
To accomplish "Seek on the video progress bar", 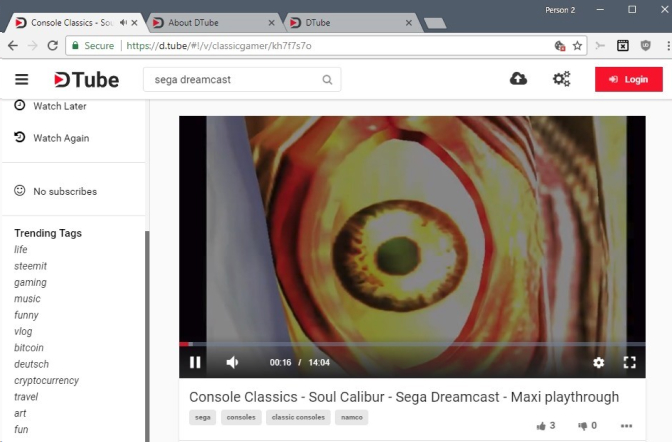I will click(412, 344).
